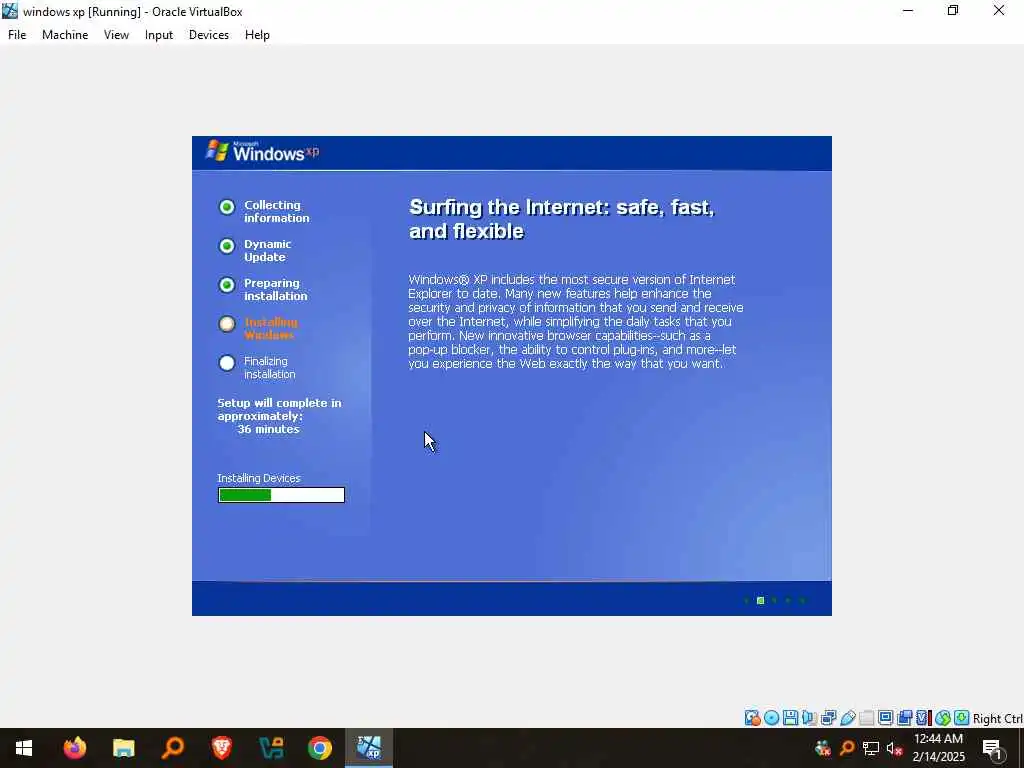Viewport: 1024px width, 768px height.
Task: Launch Firefox from the taskbar
Action: pos(74,748)
